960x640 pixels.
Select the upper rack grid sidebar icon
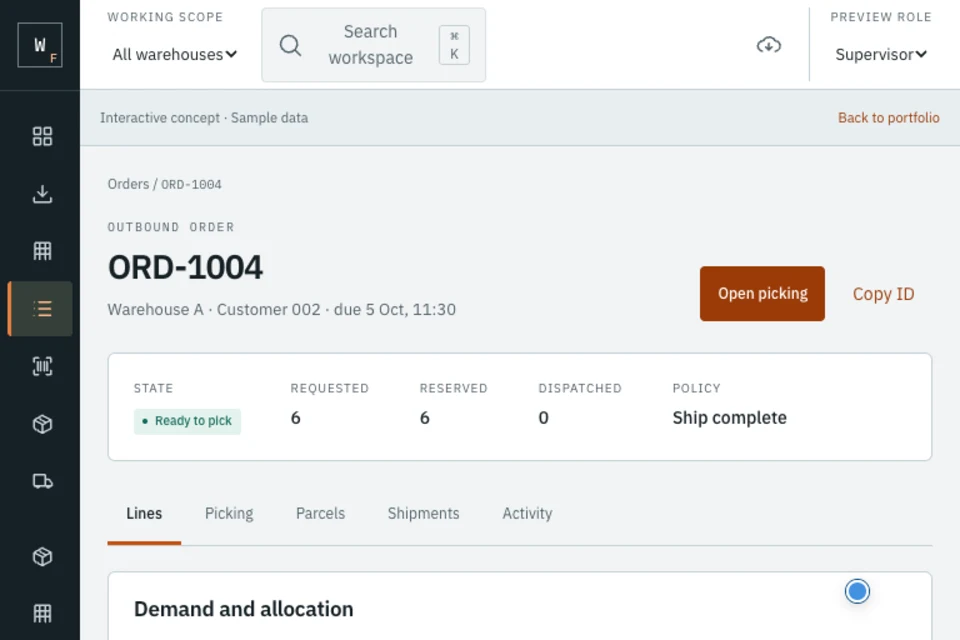click(x=42, y=250)
